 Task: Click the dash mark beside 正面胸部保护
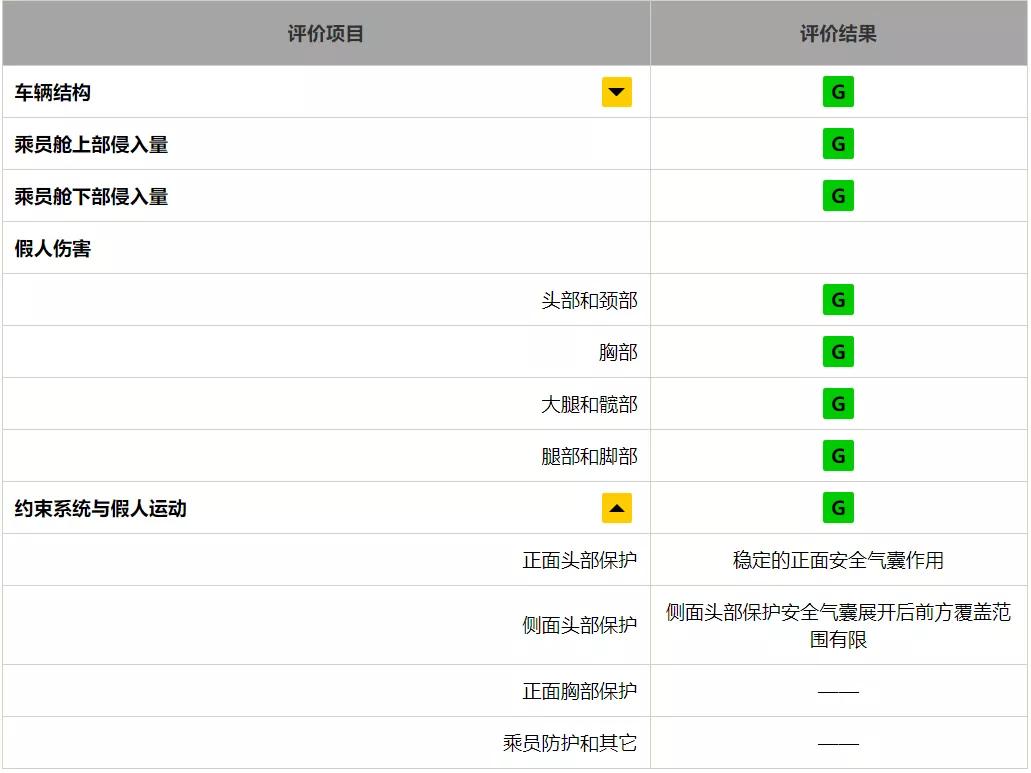point(838,690)
